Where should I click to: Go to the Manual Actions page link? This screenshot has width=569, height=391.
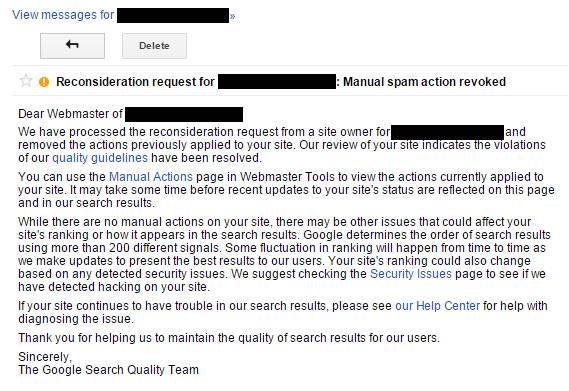(x=151, y=177)
